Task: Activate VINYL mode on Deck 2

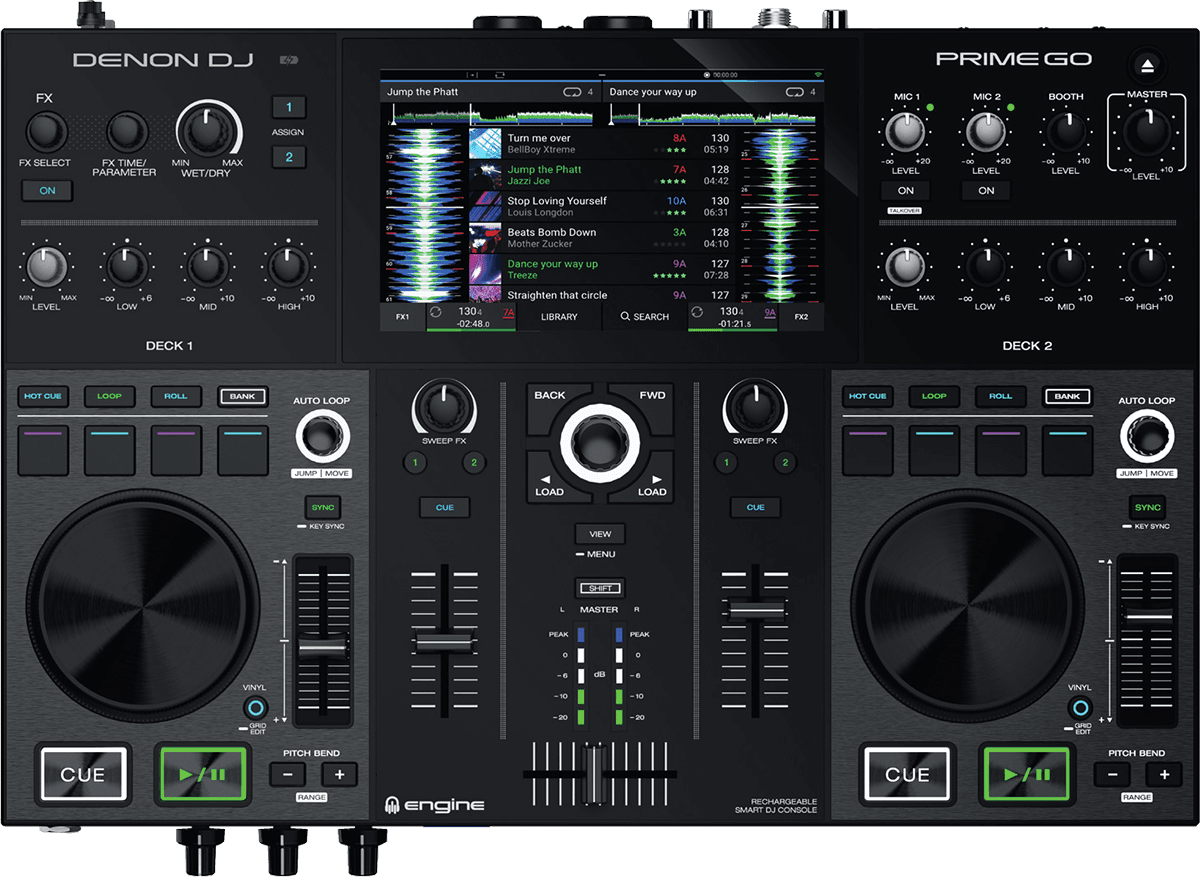Action: (x=1079, y=708)
